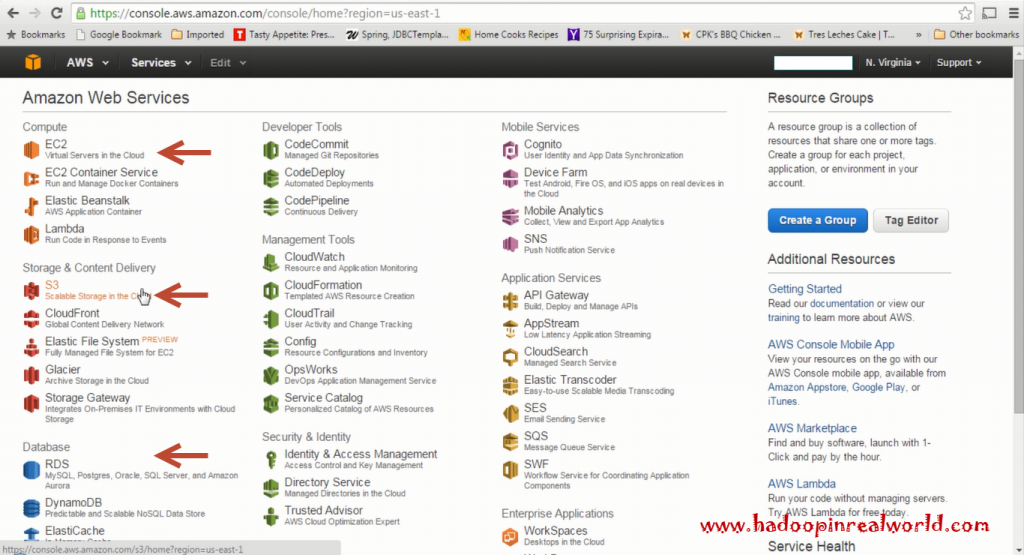The image size is (1024, 555).
Task: Select the Glacier archive storage icon
Action: tap(32, 375)
